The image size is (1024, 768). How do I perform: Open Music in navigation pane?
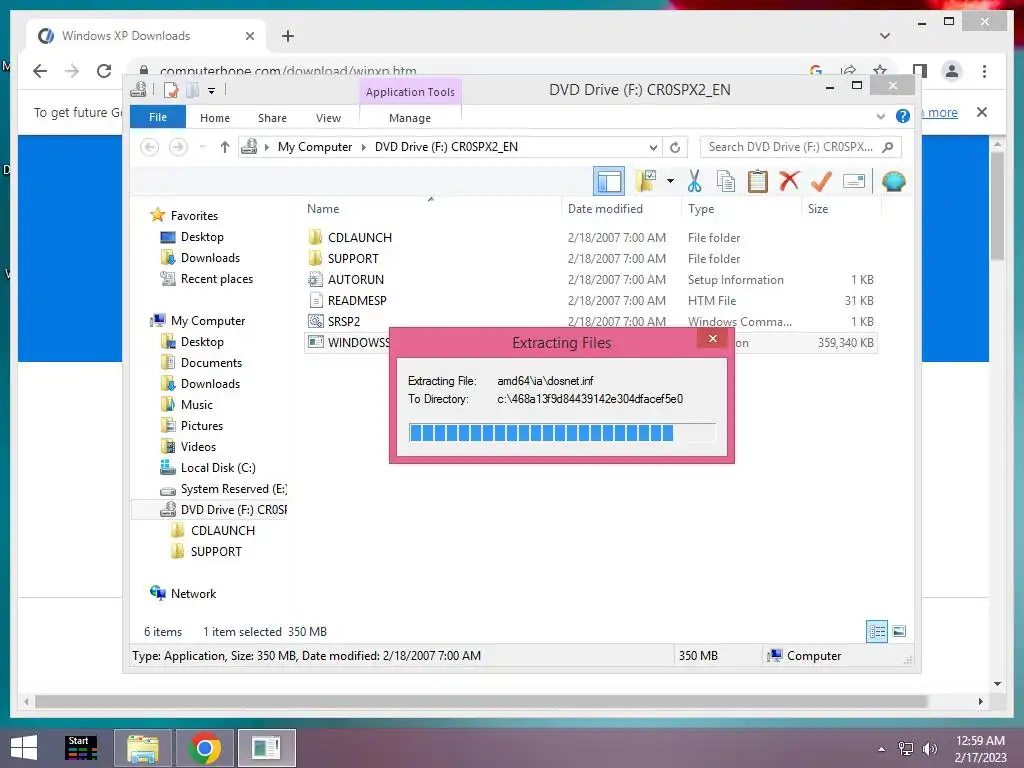197,405
